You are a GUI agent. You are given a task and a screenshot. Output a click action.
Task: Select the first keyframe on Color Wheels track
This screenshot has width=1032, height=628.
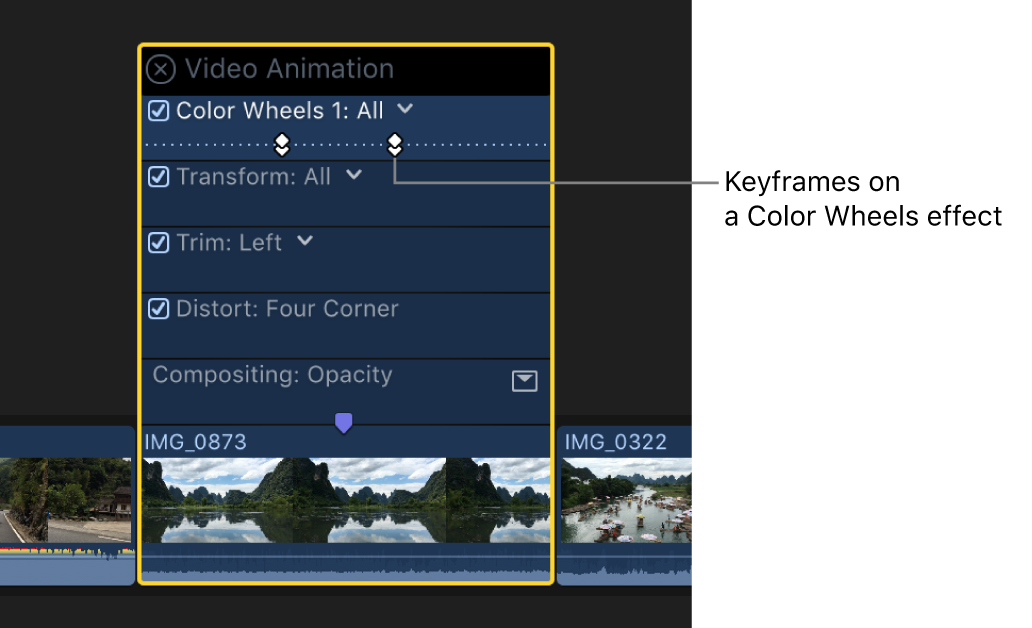coord(282,144)
